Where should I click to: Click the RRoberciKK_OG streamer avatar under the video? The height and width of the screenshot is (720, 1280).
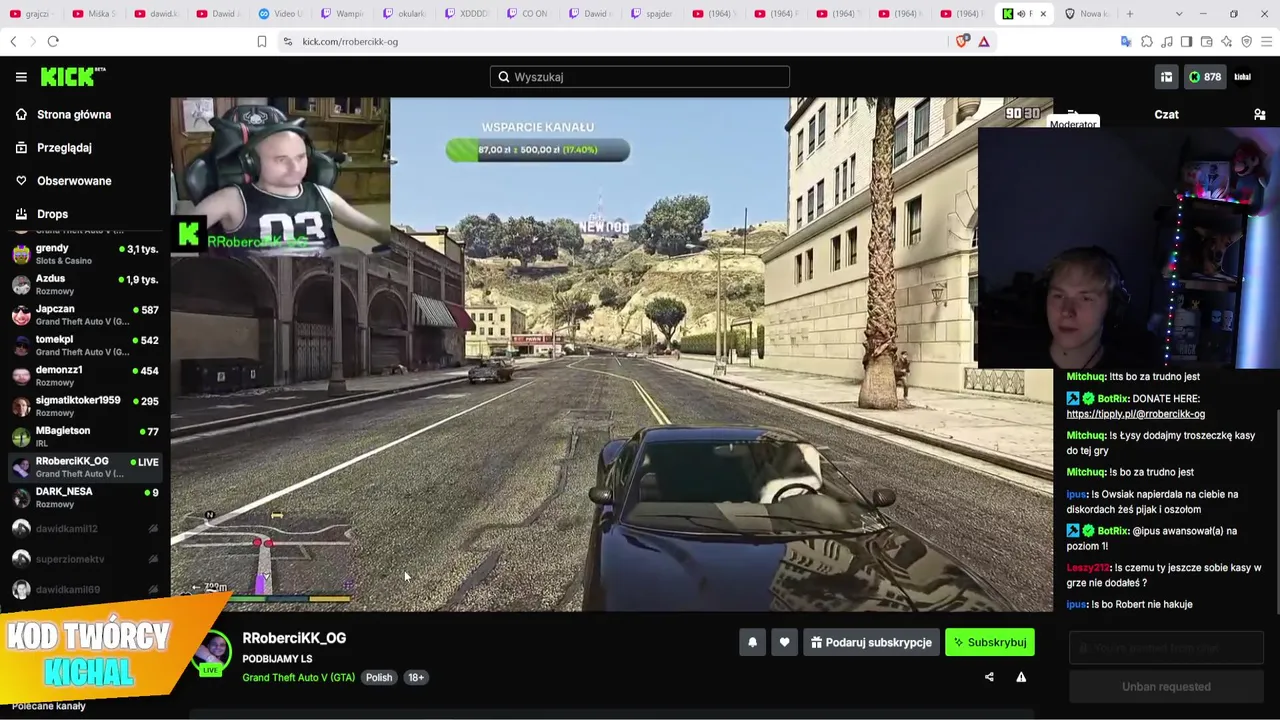click(210, 653)
